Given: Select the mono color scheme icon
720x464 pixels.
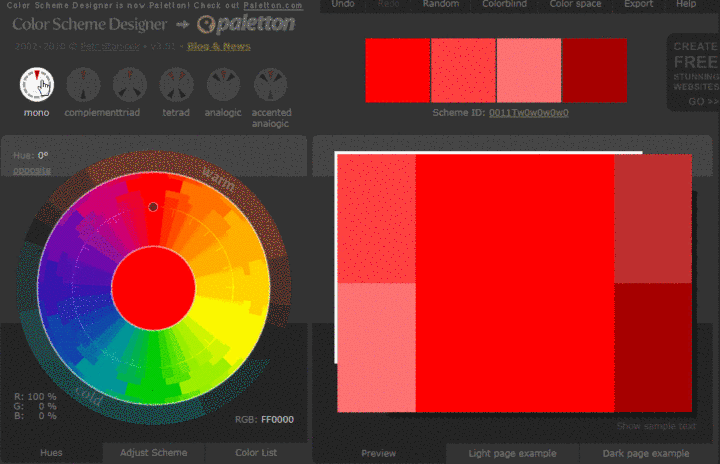Looking at the screenshot, I should (x=37, y=85).
